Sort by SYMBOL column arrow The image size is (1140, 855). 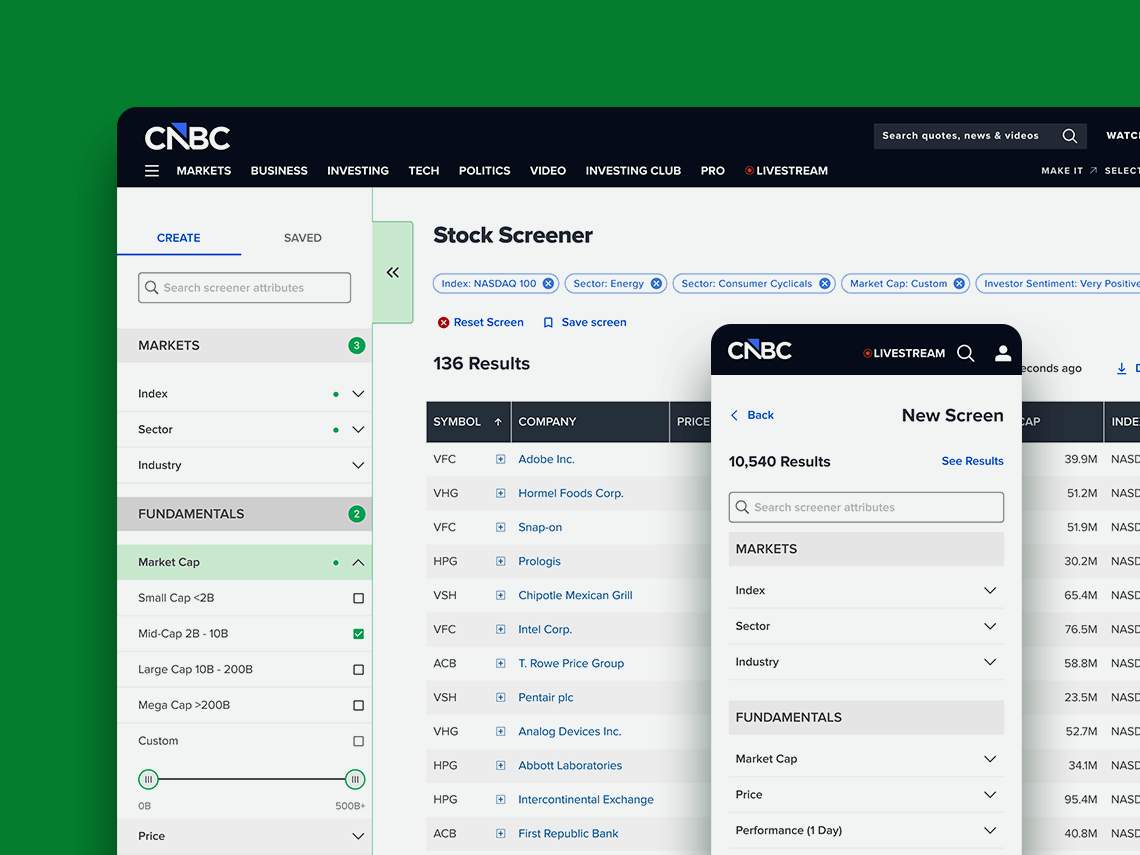tap(498, 422)
